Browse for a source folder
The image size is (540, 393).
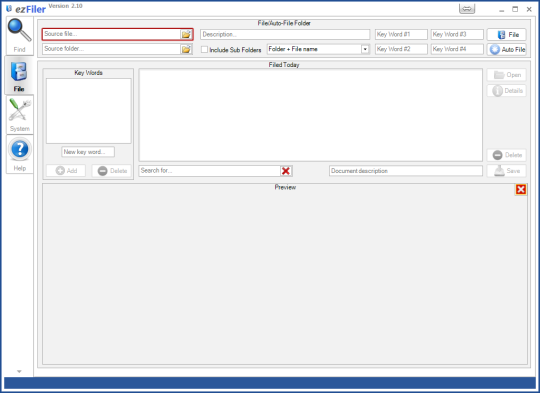coord(186,49)
